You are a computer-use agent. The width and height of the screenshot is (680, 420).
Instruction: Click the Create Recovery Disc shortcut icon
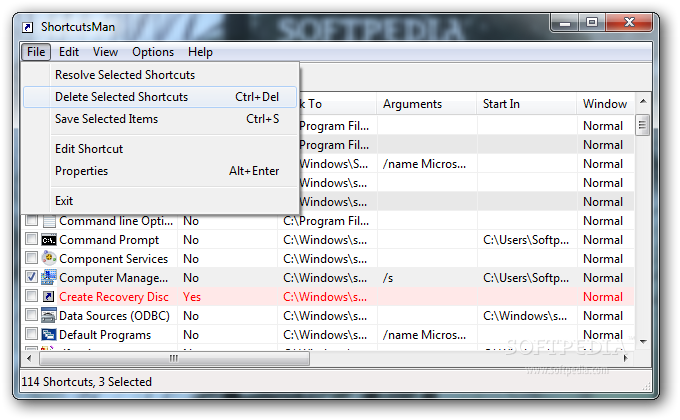(49, 297)
